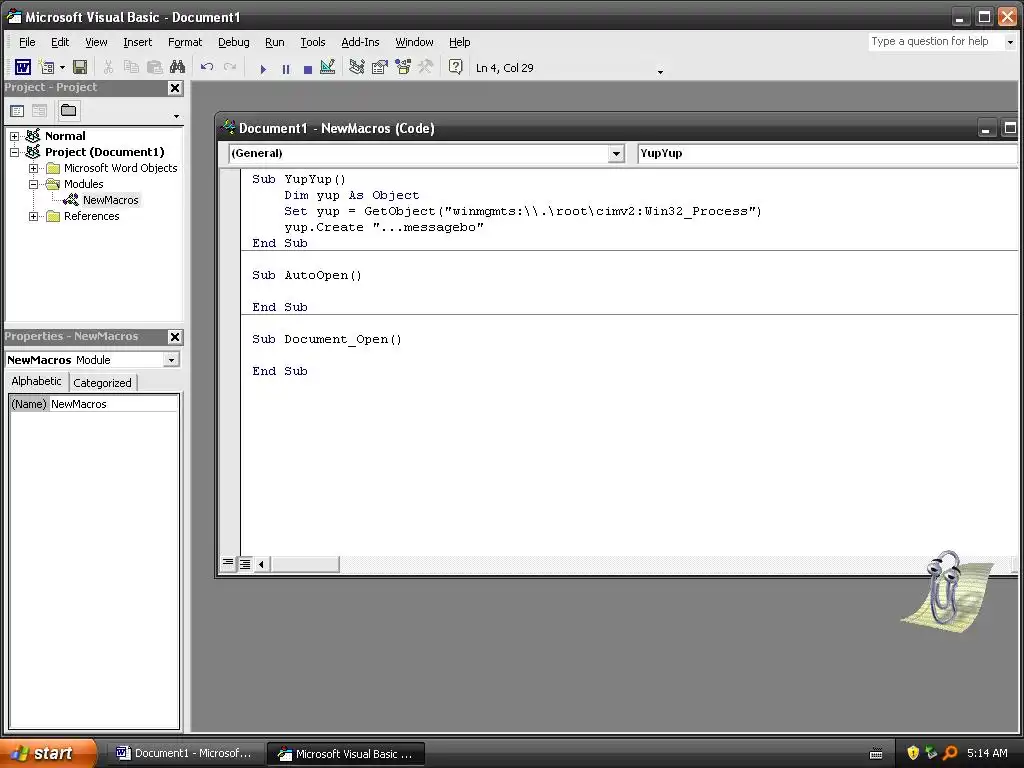1024x768 pixels.
Task: Open the Window menu
Action: click(414, 42)
